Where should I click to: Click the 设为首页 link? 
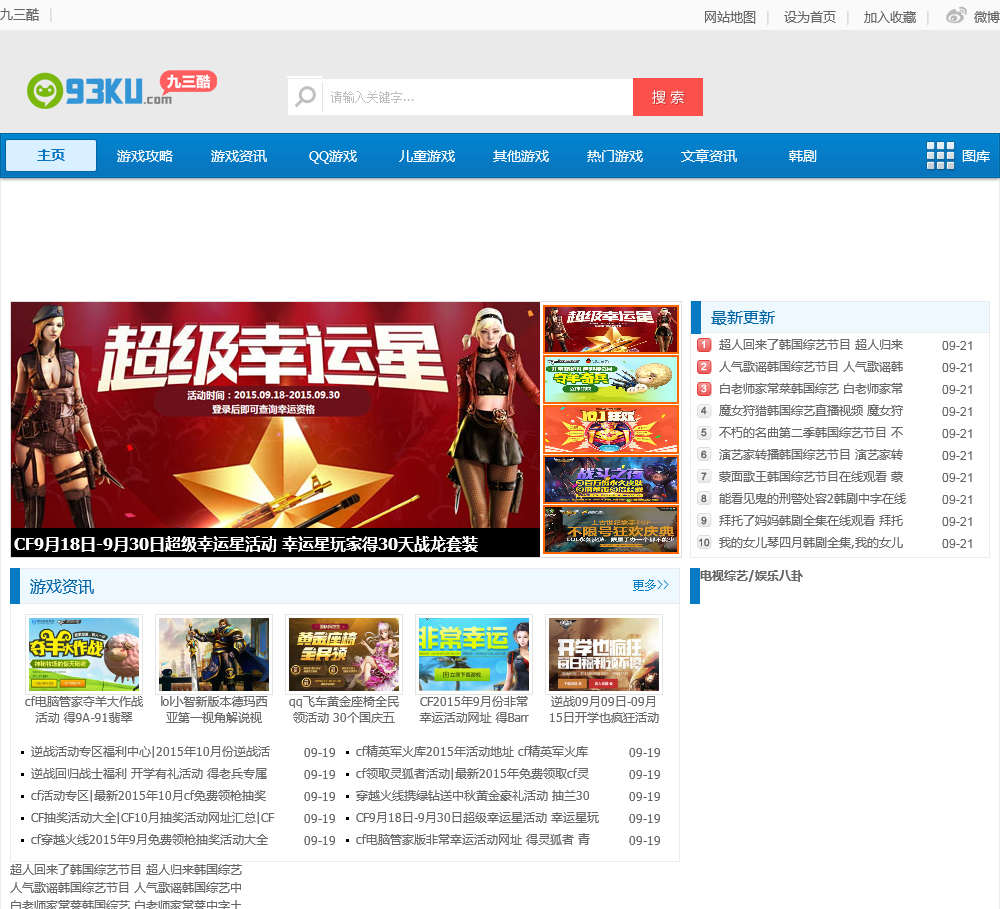[809, 17]
